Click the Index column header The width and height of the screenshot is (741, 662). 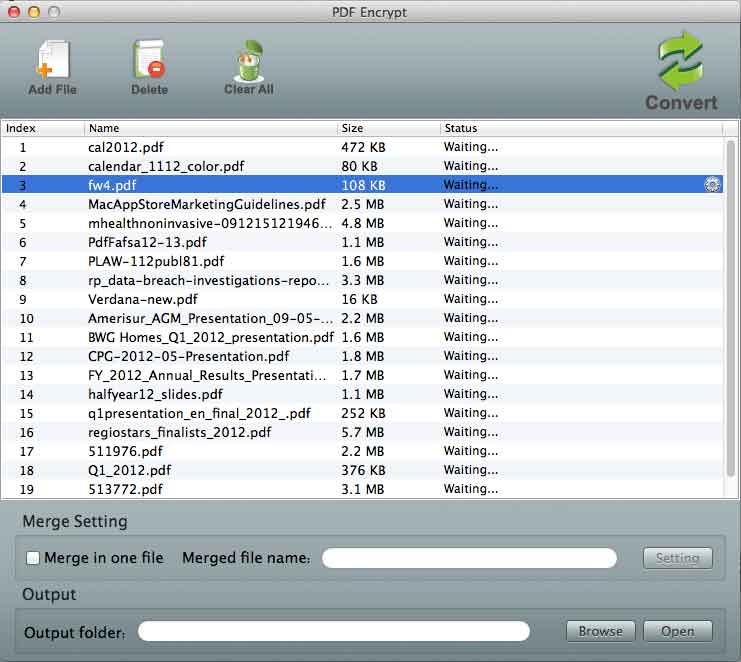click(x=42, y=128)
